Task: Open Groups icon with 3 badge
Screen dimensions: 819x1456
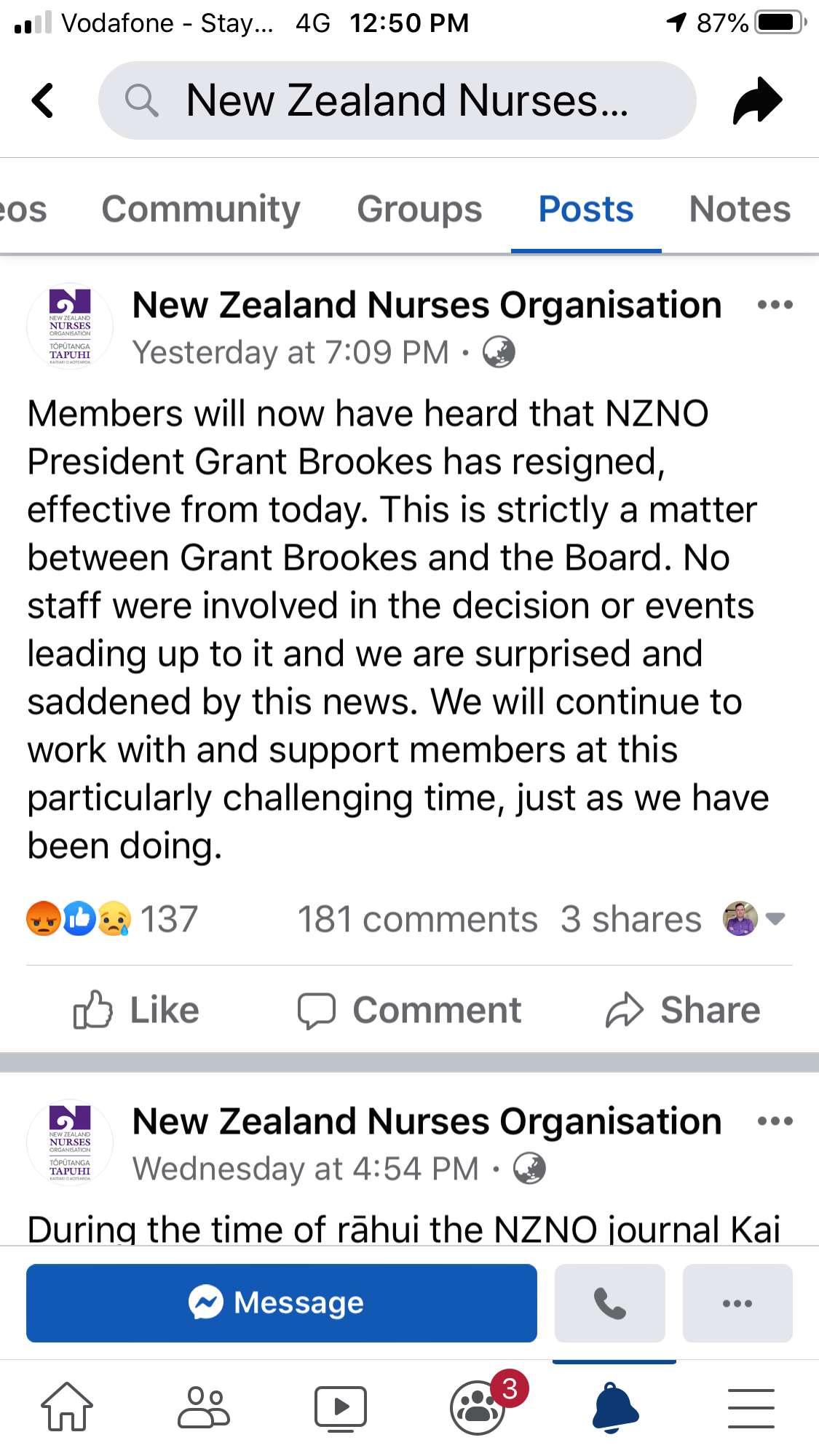Action: click(x=478, y=1406)
